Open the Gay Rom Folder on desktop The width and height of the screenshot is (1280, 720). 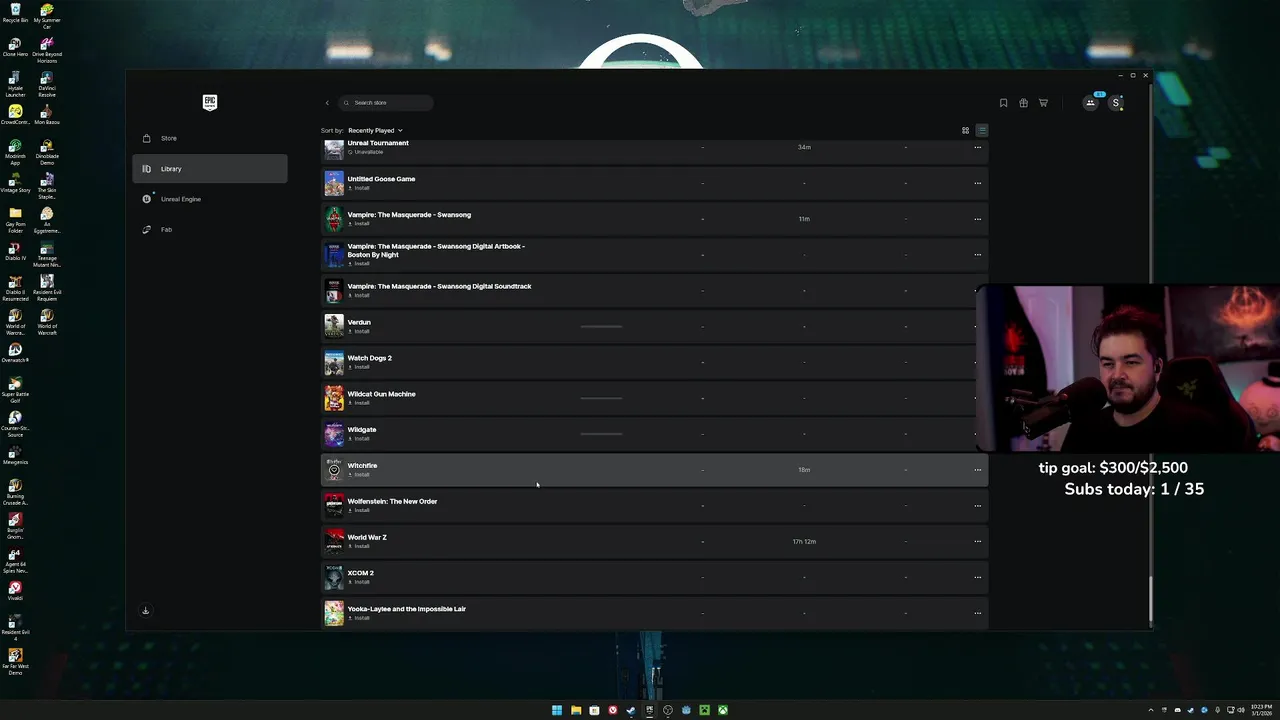pyautogui.click(x=15, y=218)
